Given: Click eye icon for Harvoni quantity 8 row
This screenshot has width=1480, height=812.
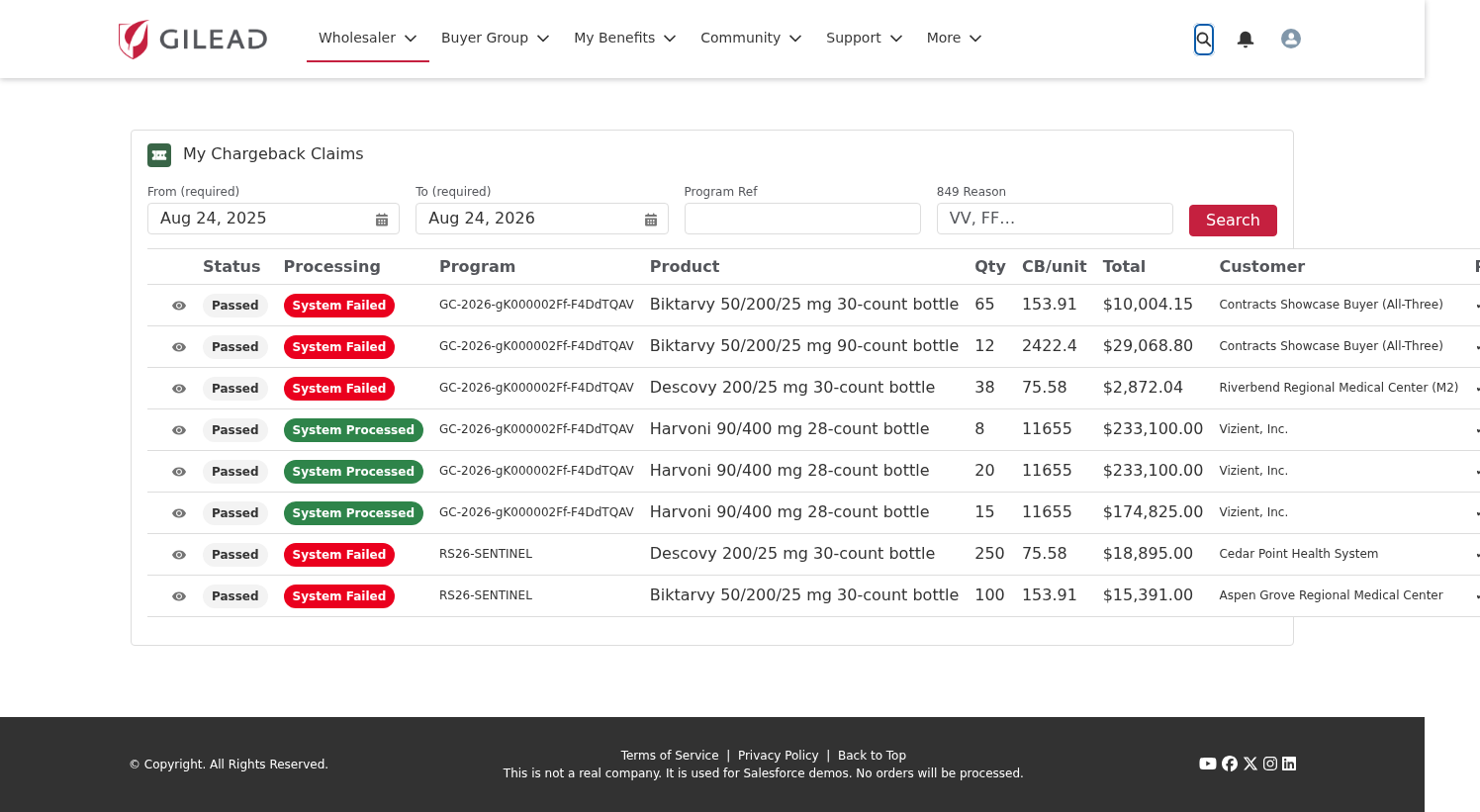Looking at the screenshot, I should coord(179,430).
